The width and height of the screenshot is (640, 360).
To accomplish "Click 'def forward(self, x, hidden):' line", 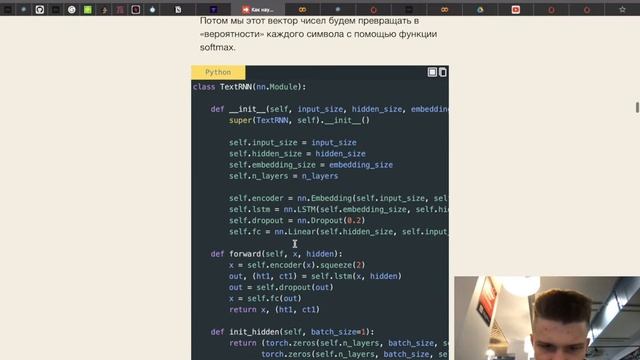I will pos(277,254).
